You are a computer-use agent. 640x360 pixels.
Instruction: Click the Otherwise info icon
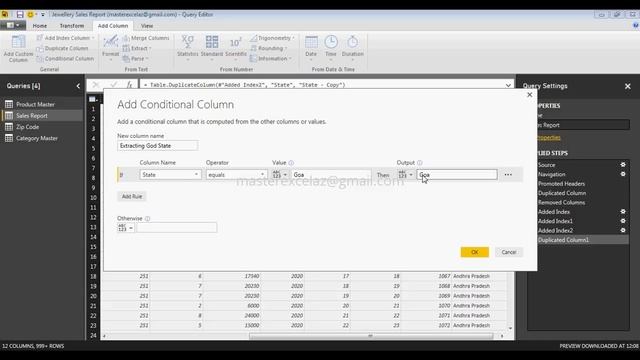coord(147,219)
